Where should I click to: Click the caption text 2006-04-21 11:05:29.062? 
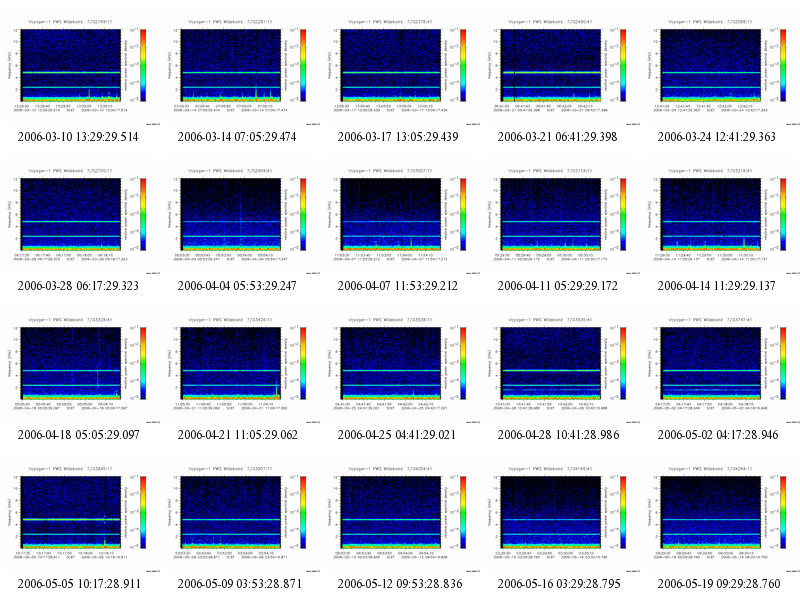coord(238,435)
